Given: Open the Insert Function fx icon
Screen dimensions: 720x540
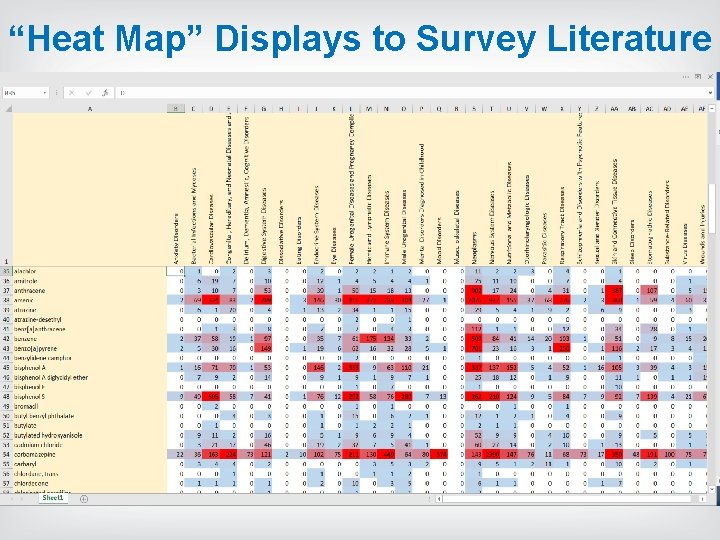Looking at the screenshot, I should pyautogui.click(x=105, y=93).
